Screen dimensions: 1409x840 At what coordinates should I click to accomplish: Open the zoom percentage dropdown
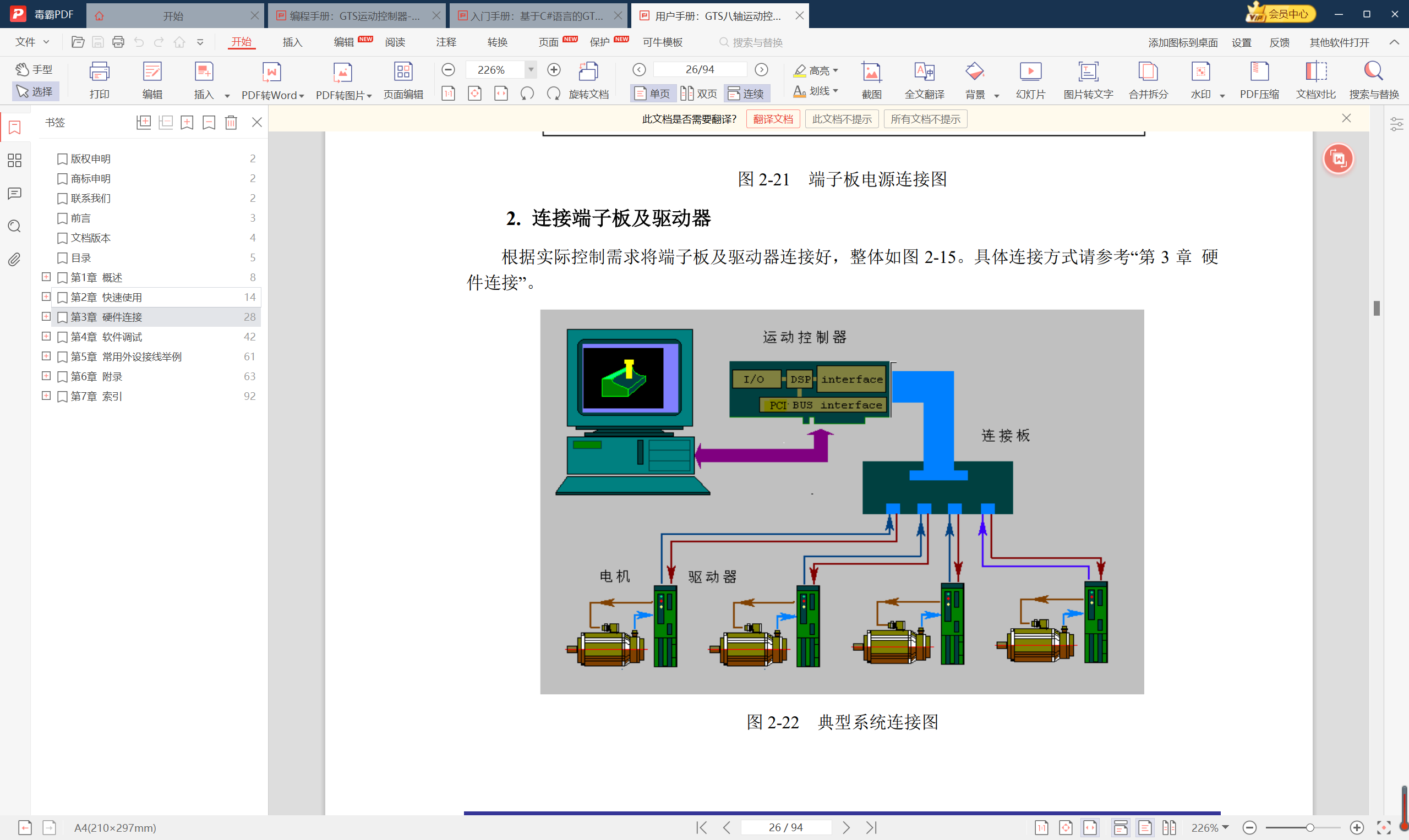(531, 70)
